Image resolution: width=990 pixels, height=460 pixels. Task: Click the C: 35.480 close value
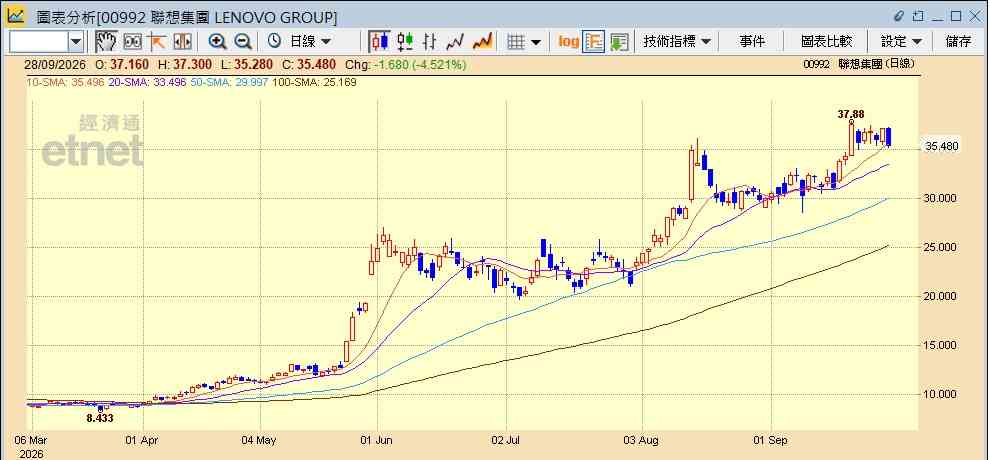[x=308, y=64]
